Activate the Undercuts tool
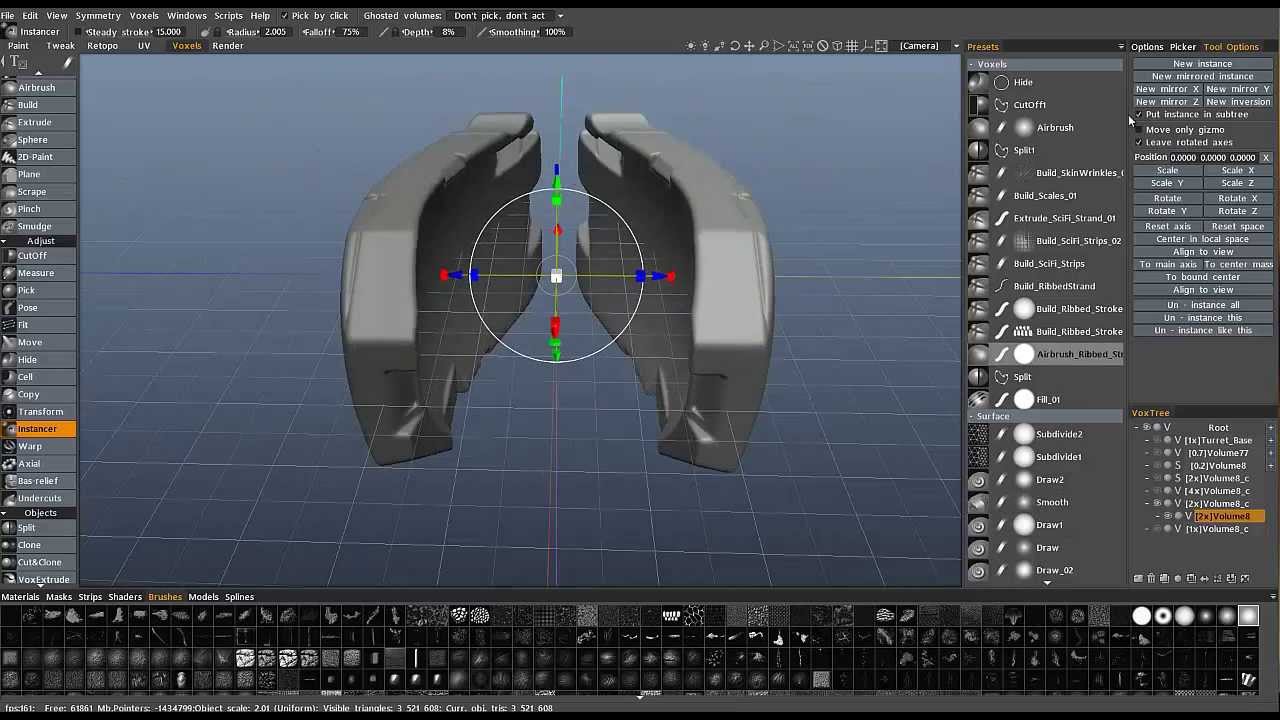 40,498
